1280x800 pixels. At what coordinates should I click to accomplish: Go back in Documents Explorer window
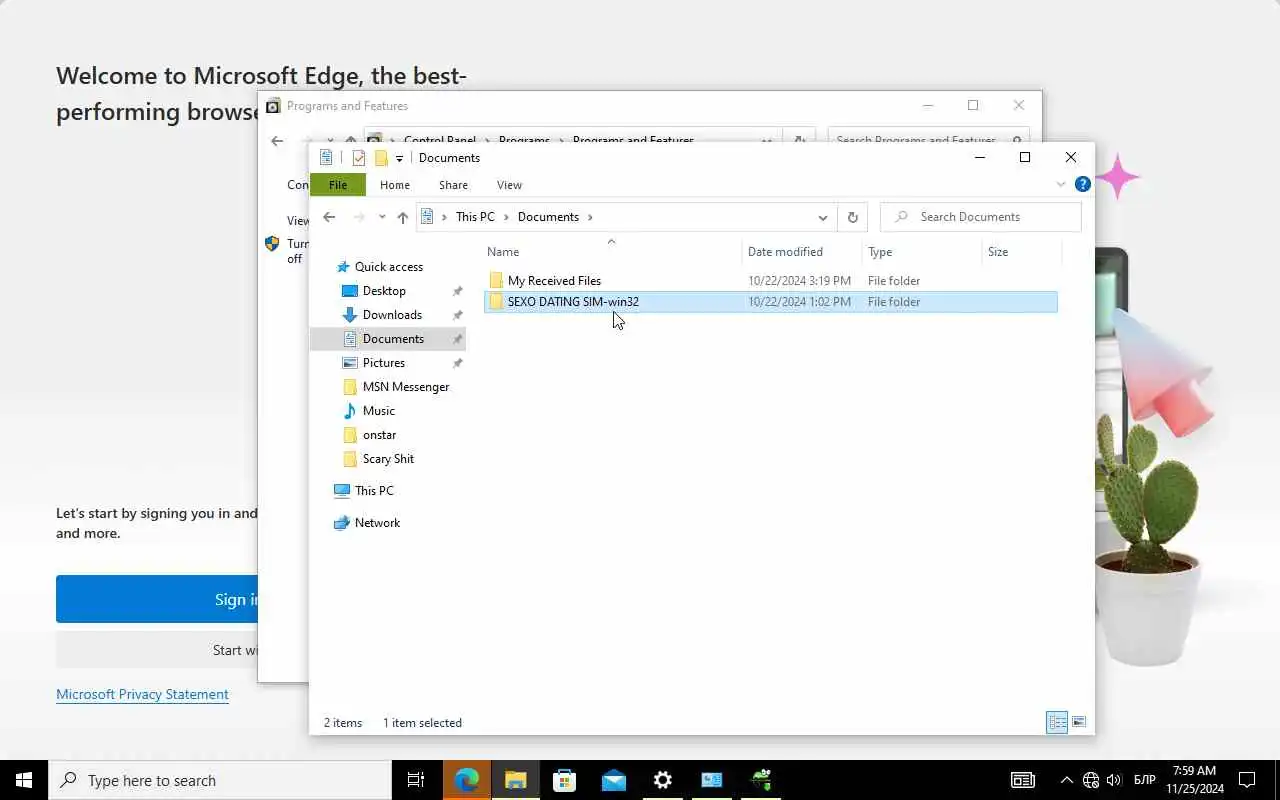click(329, 217)
